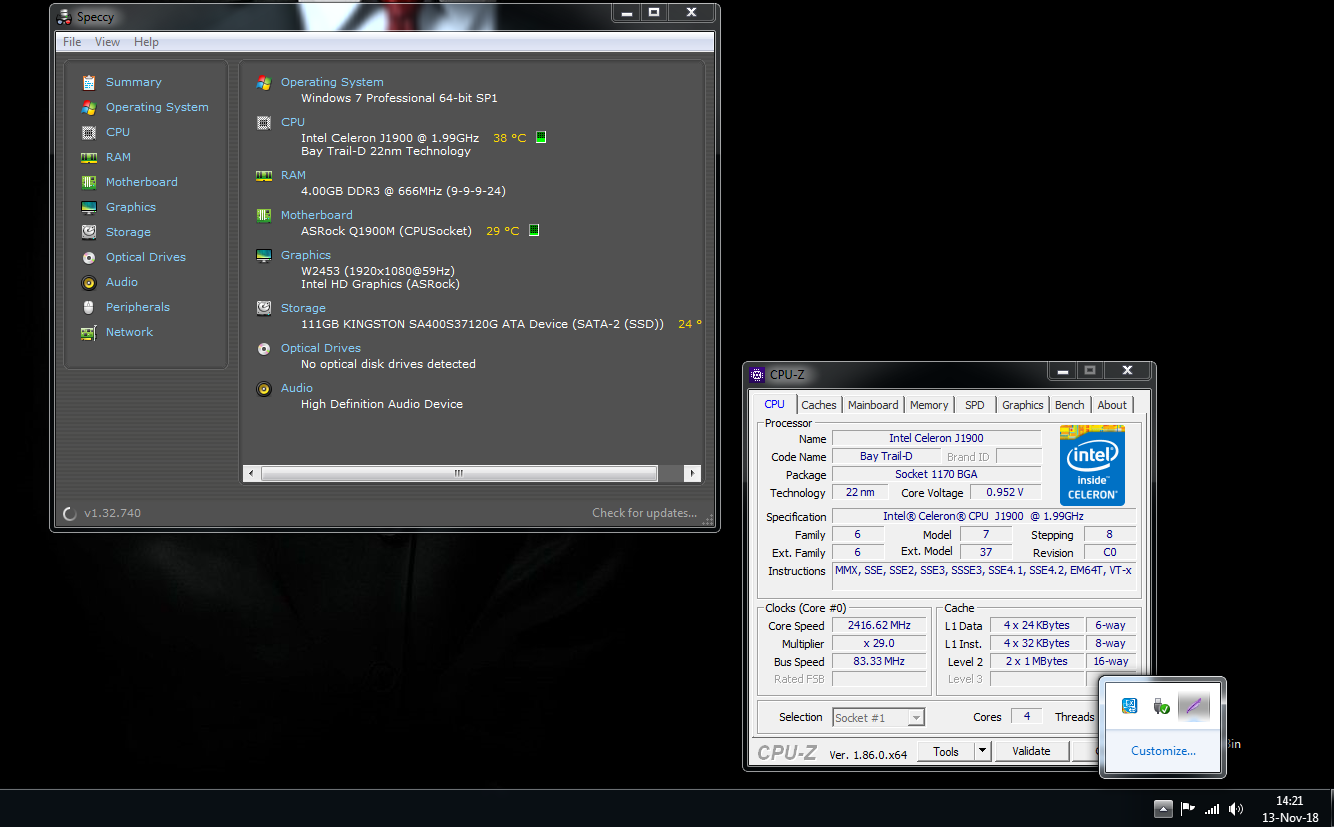Click the Network icon in Speccy sidebar
This screenshot has width=1334, height=827.
click(x=89, y=332)
